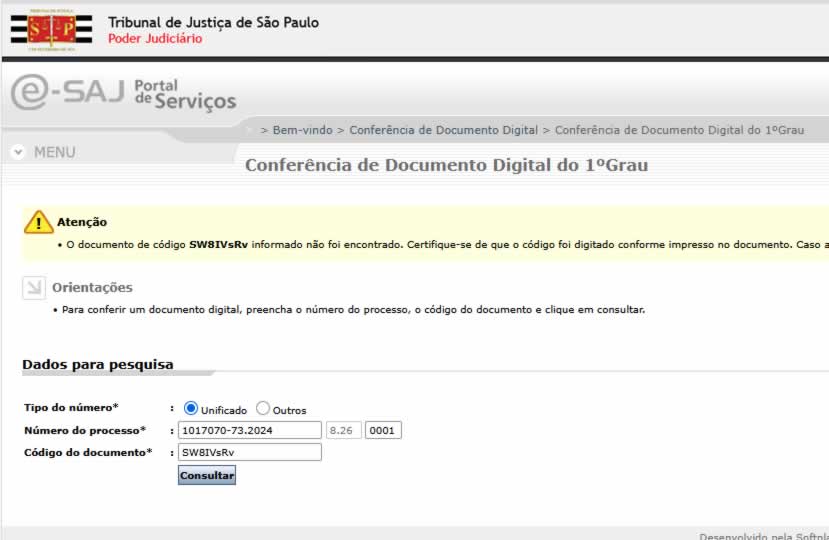Viewport: 829px width, 540px height.
Task: Select the Outros radio option
Action: pyautogui.click(x=263, y=408)
